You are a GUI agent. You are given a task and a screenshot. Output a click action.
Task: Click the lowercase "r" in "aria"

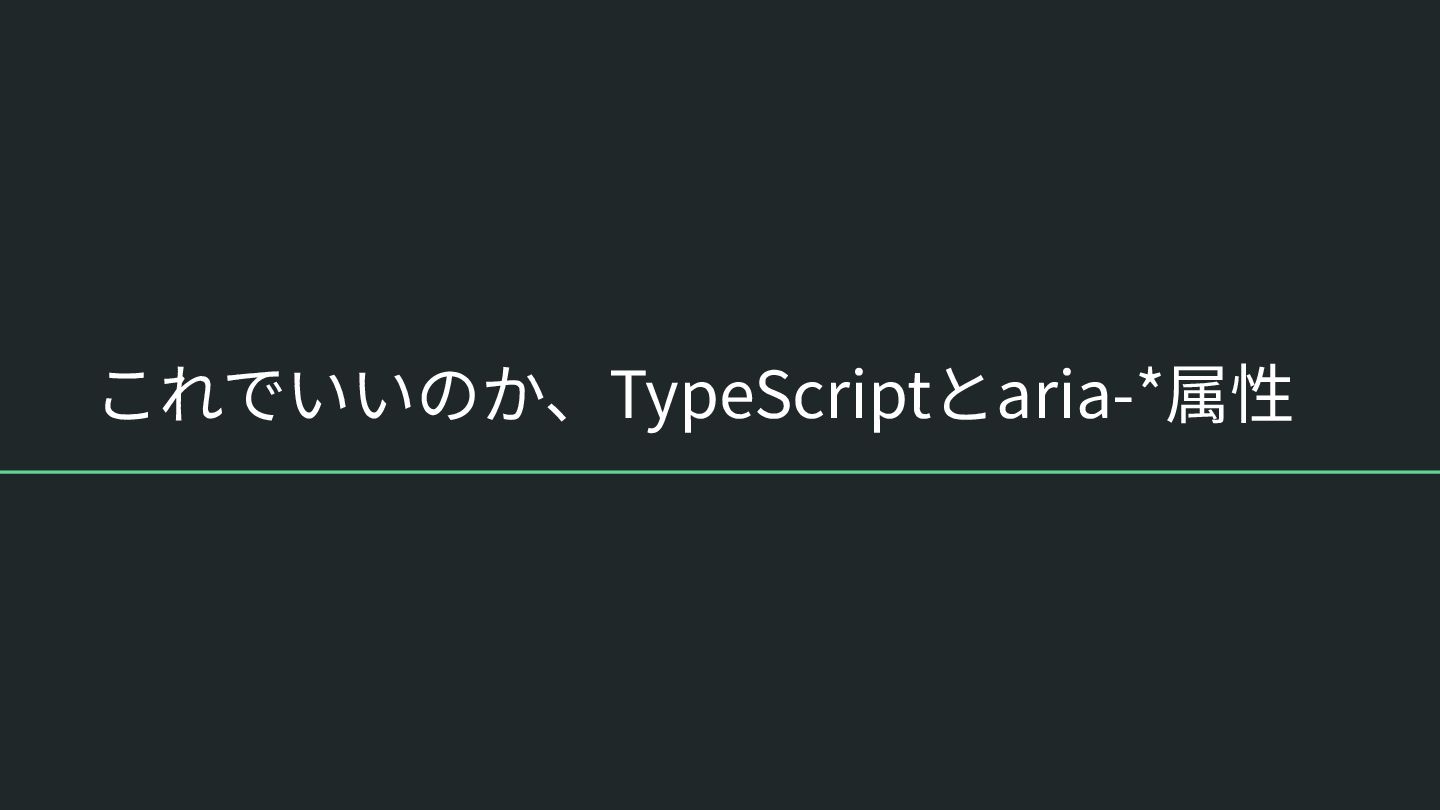1043,400
